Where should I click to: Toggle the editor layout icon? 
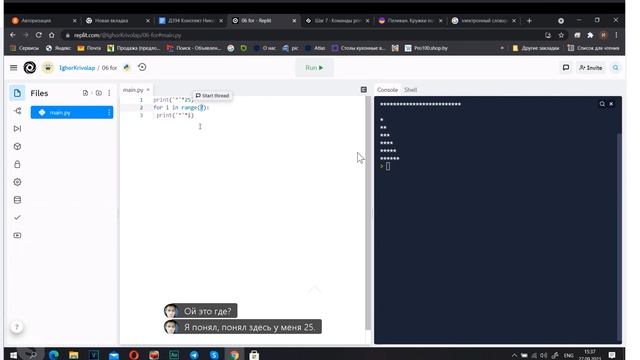point(364,90)
